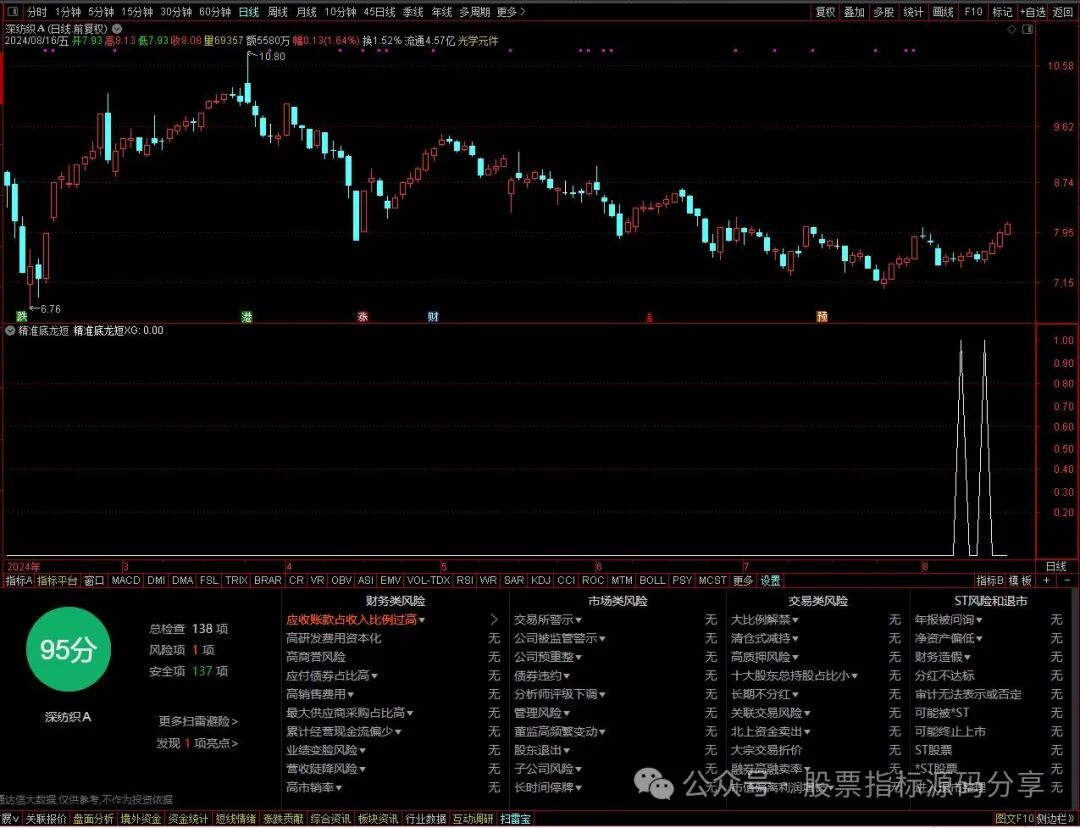The height and width of the screenshot is (828, 1080).
Task: Expand 公司被监管警示 dropdown
Action: tap(559, 639)
